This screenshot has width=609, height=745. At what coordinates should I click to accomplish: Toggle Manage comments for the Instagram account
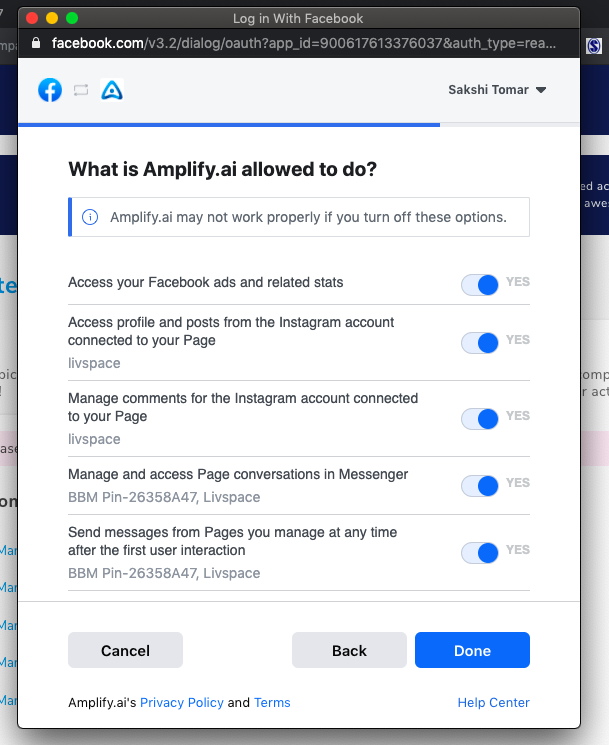(480, 419)
